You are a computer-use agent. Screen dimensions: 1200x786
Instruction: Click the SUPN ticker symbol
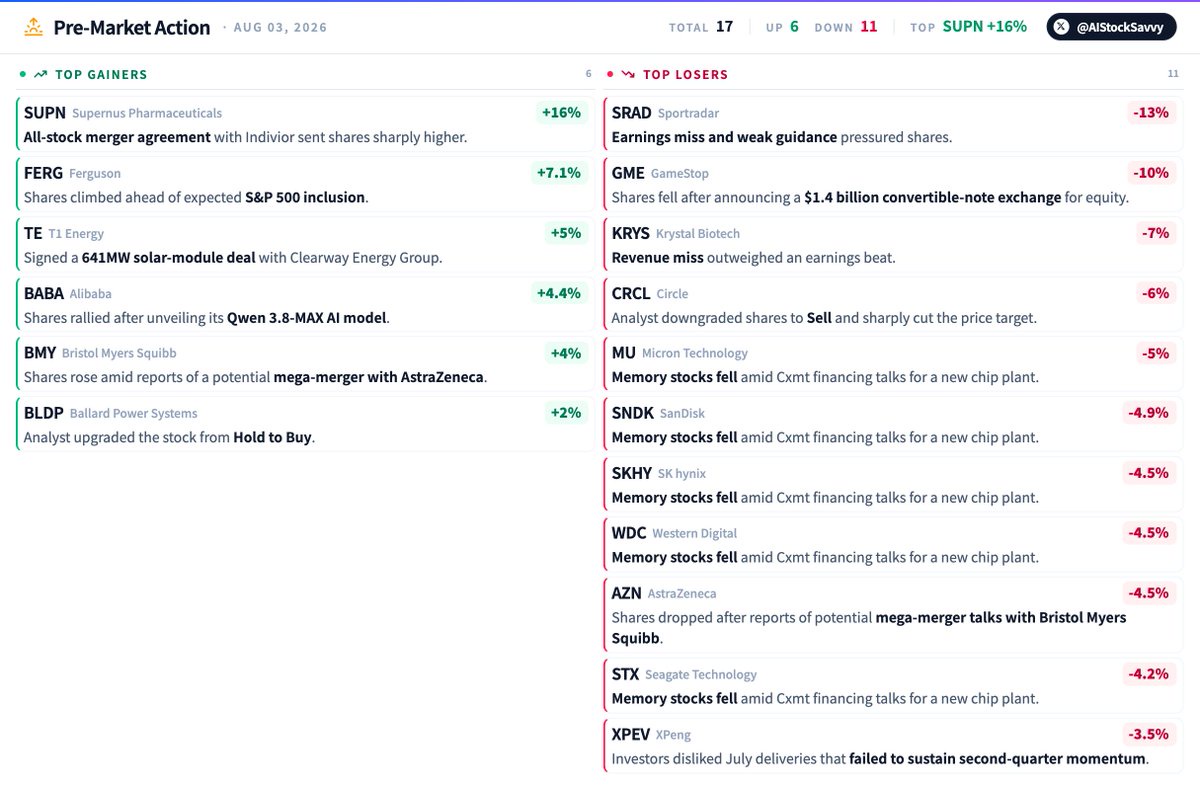44,113
